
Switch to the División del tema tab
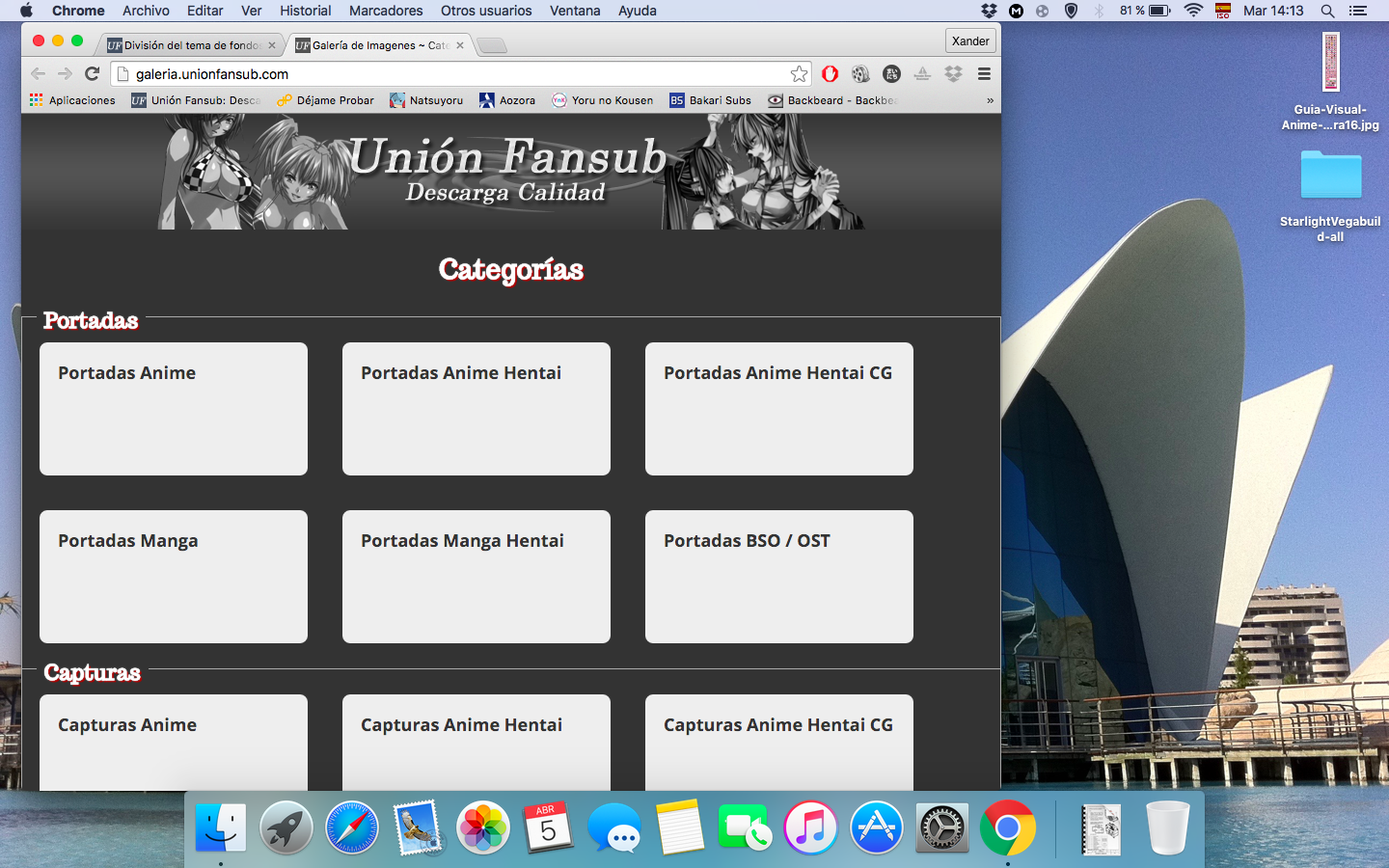pos(191,45)
